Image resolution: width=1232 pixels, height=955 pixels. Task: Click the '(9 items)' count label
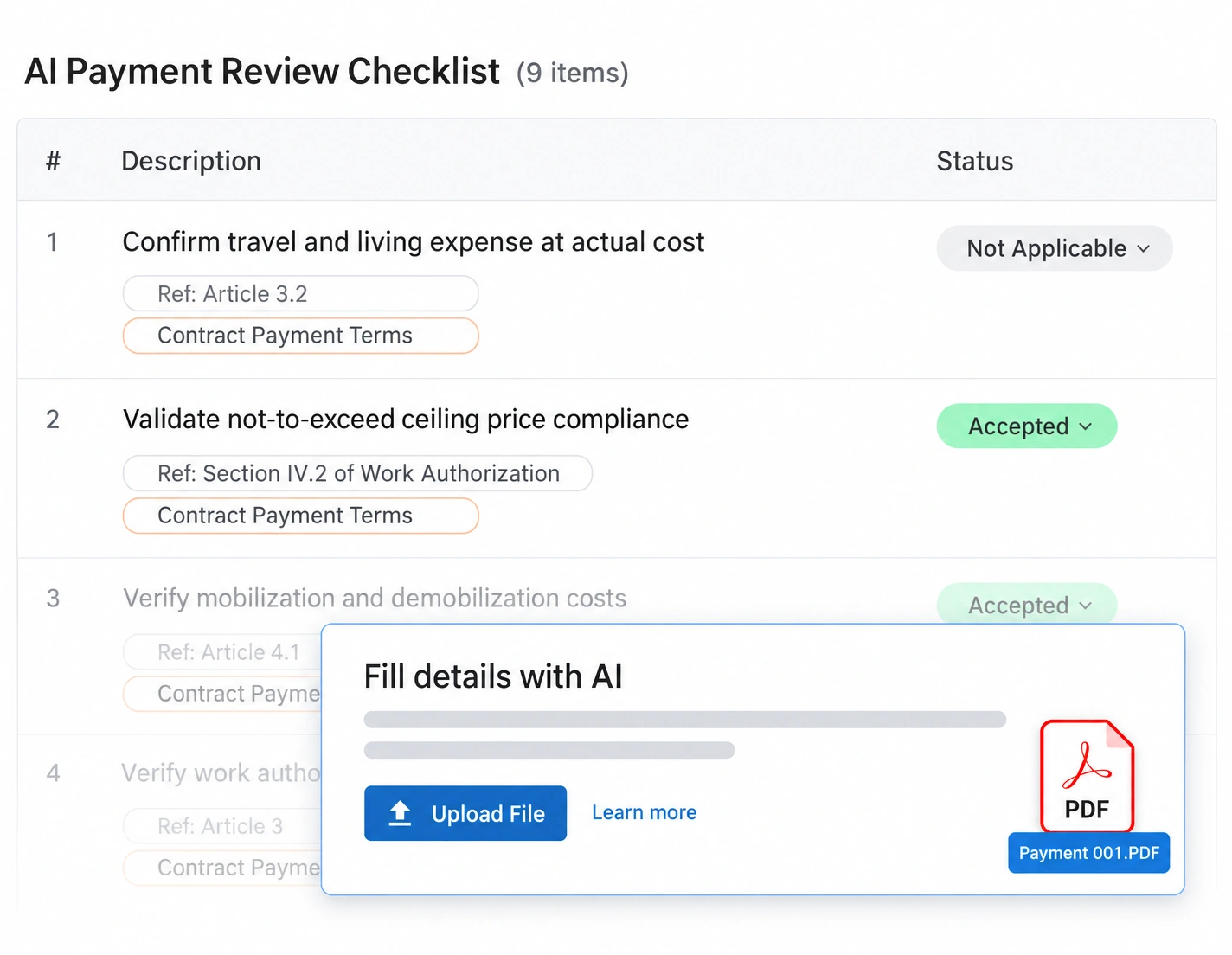pyautogui.click(x=573, y=73)
